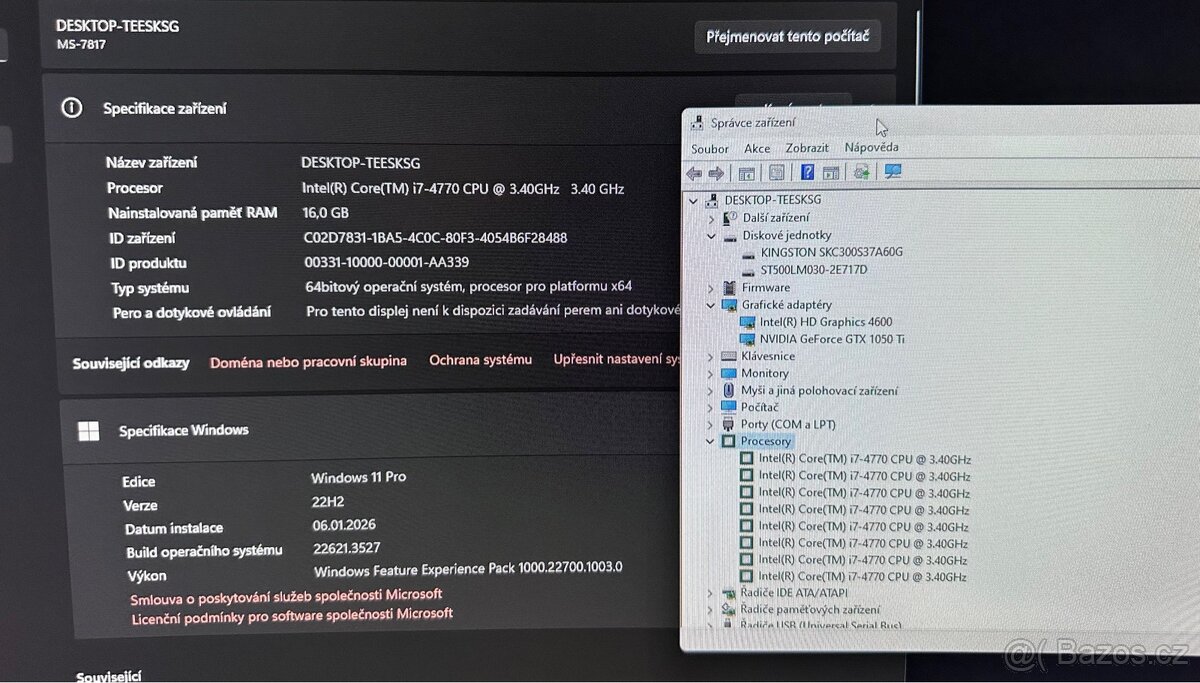Screen dimensions: 1200x683
Task: Click the show console tree toolbar icon
Action: coord(746,172)
